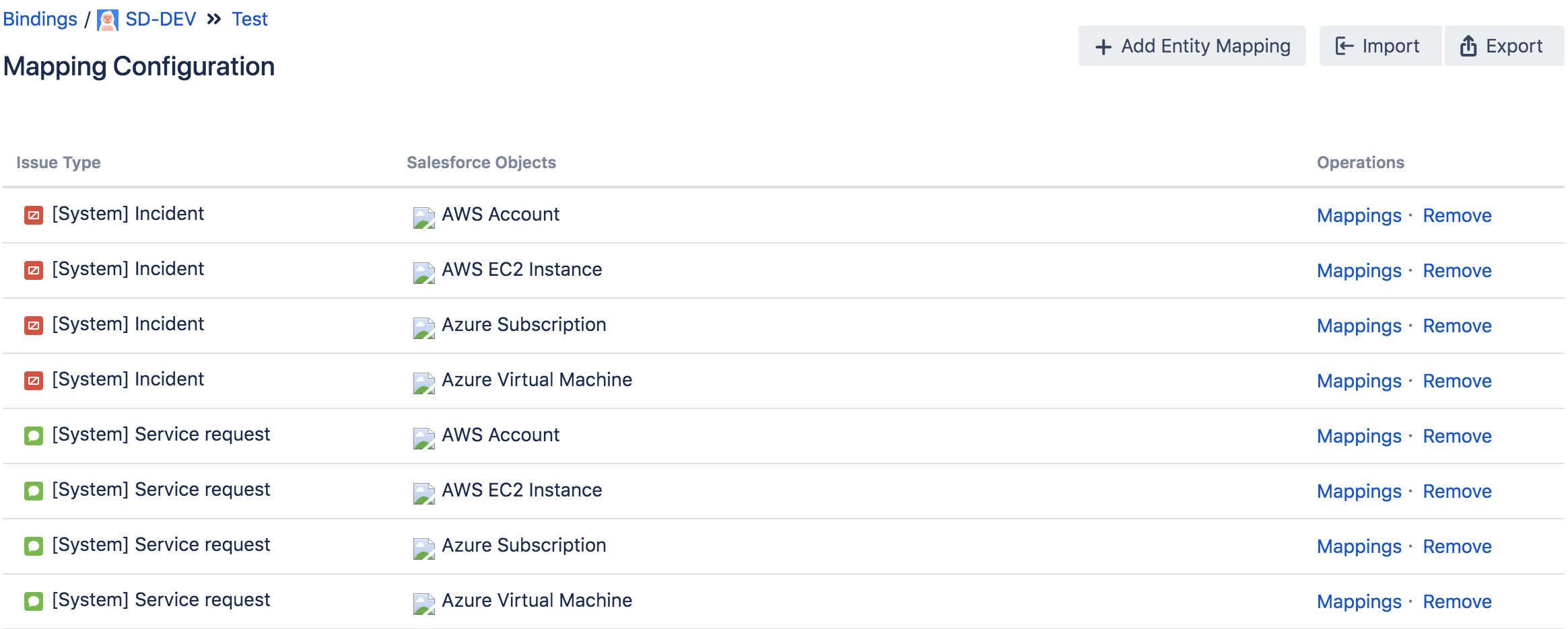
Task: Click the Import button
Action: [1379, 46]
